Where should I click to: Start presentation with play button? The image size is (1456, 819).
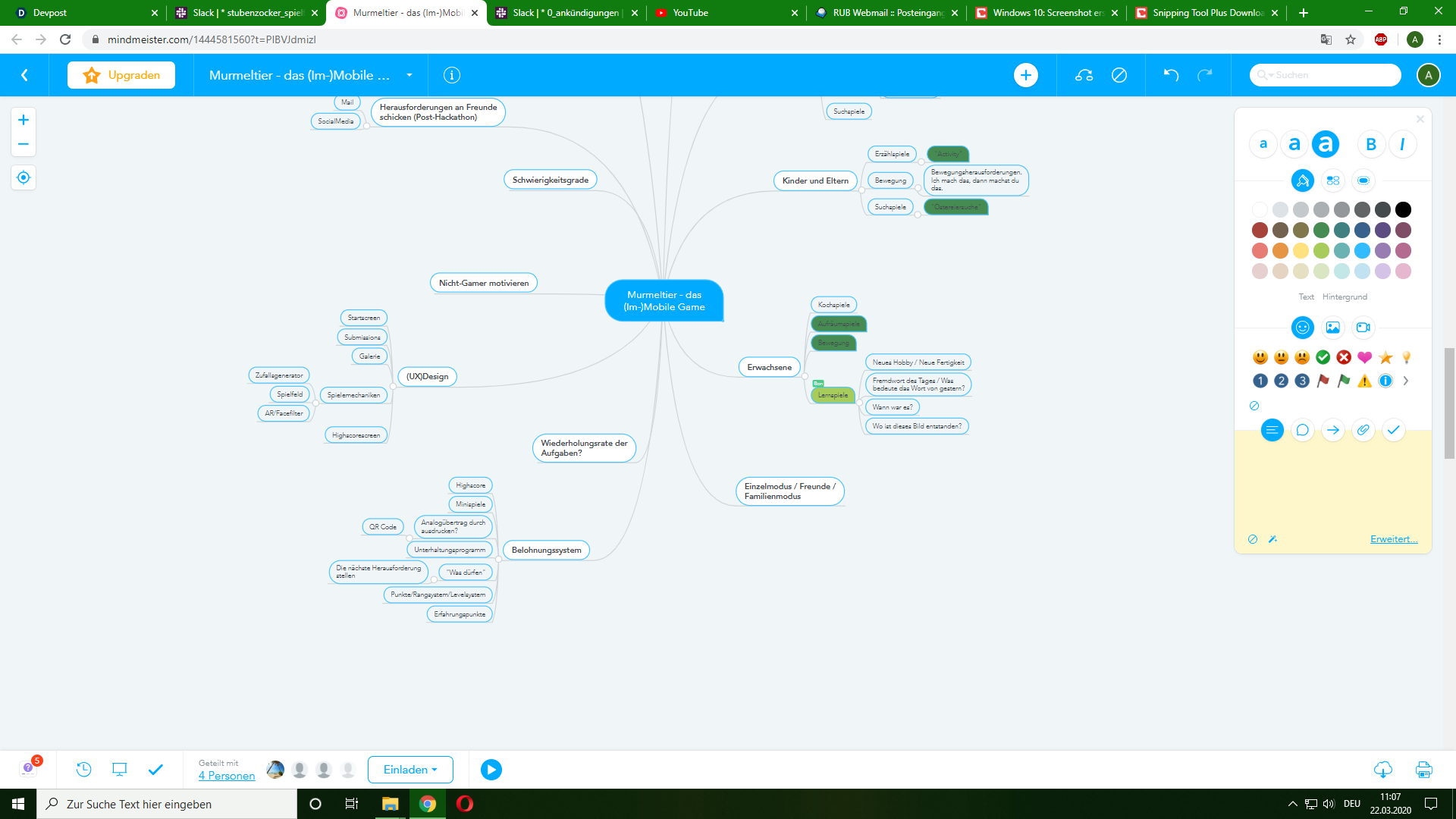(x=491, y=770)
